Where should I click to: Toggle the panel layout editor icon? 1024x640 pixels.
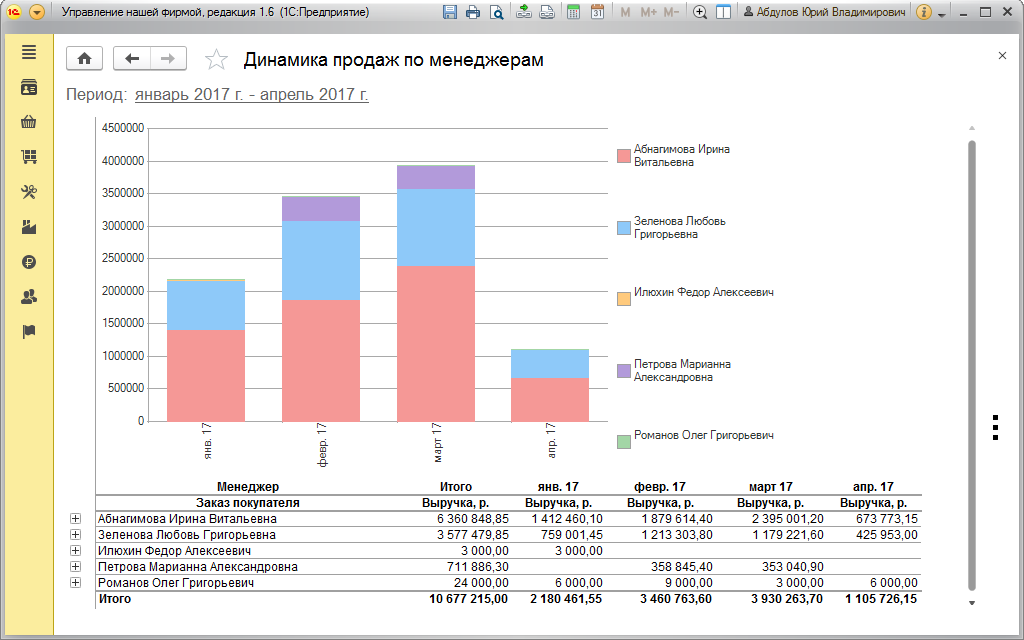pyautogui.click(x=724, y=12)
